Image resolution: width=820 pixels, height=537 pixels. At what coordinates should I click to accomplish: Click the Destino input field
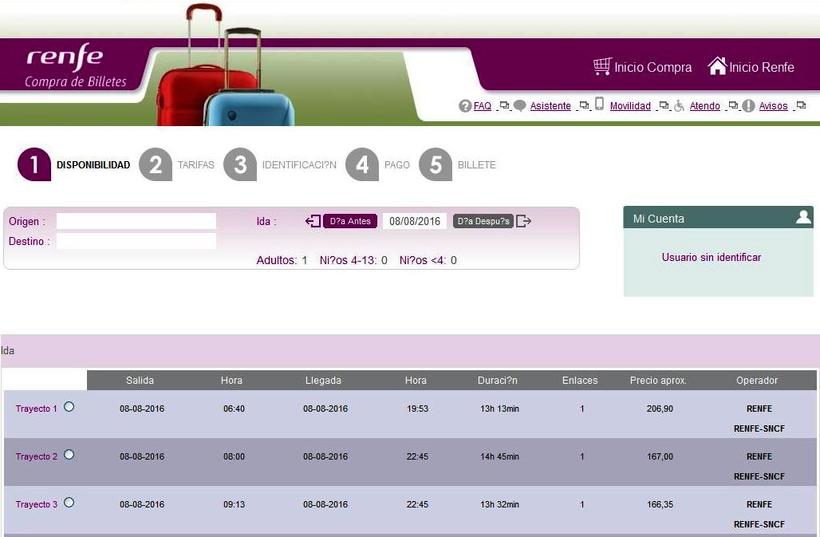point(136,241)
